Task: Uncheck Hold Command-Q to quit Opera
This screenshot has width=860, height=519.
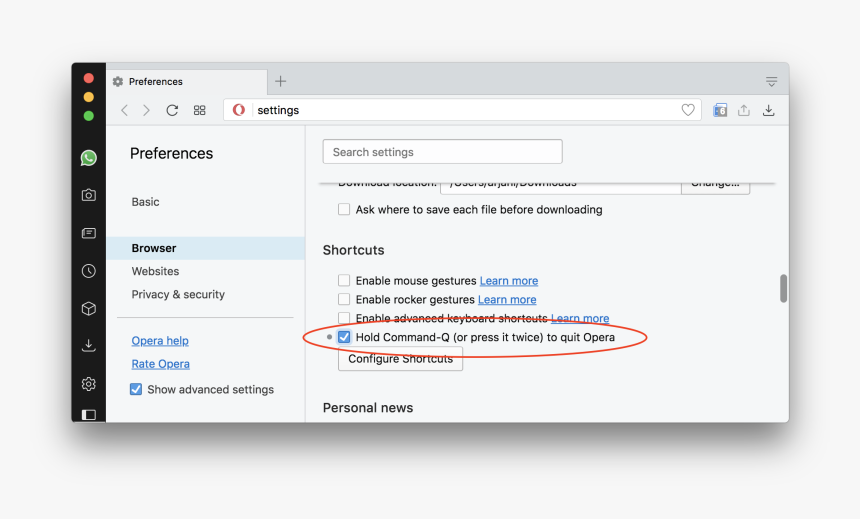Action: [344, 337]
